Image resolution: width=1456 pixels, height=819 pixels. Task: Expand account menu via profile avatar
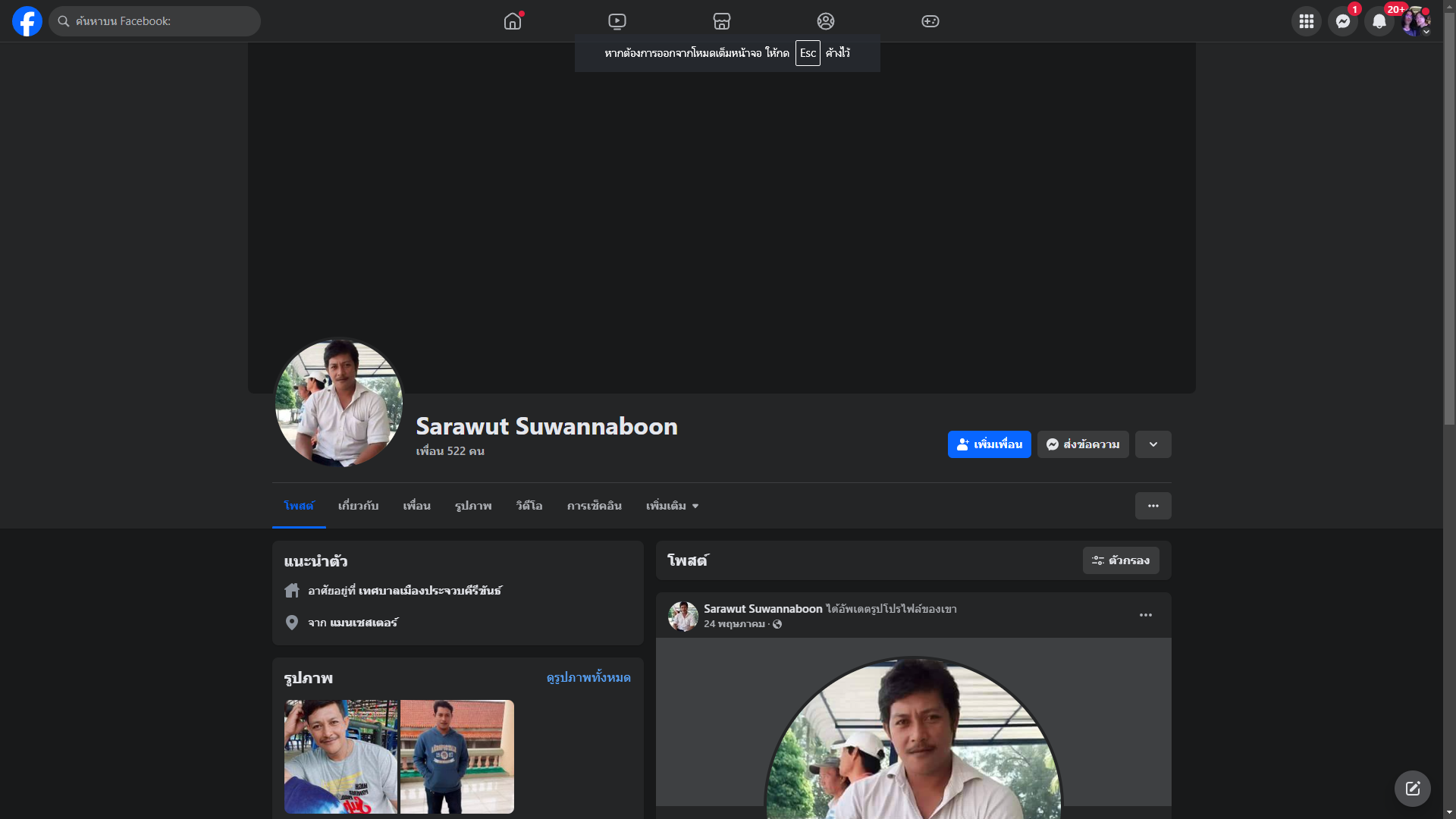pos(1415,21)
